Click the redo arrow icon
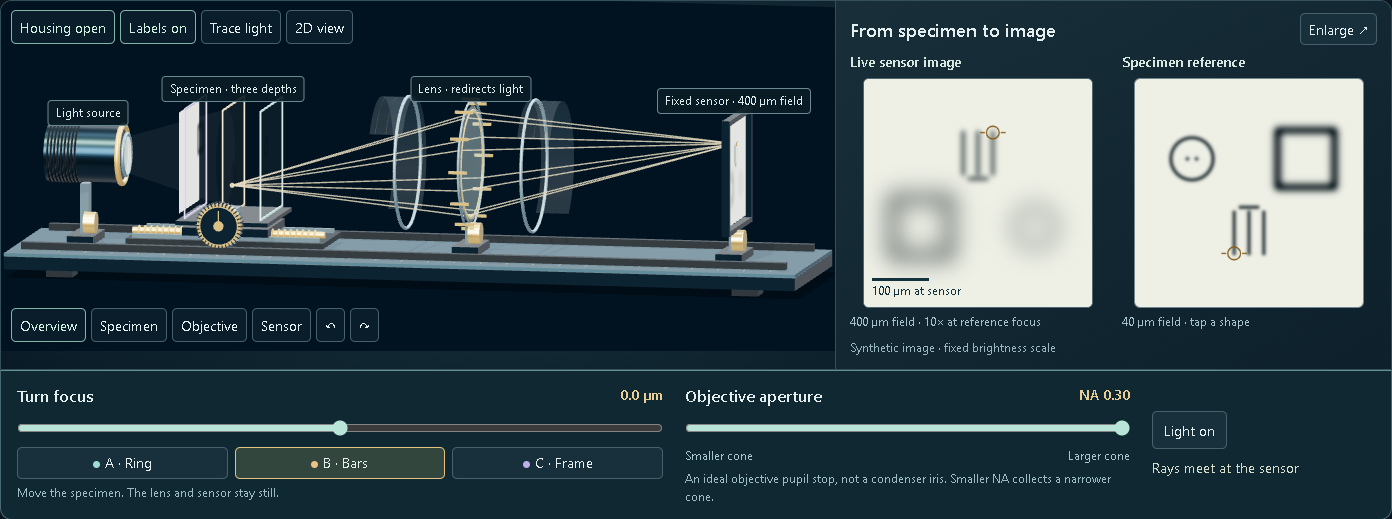 [x=365, y=326]
